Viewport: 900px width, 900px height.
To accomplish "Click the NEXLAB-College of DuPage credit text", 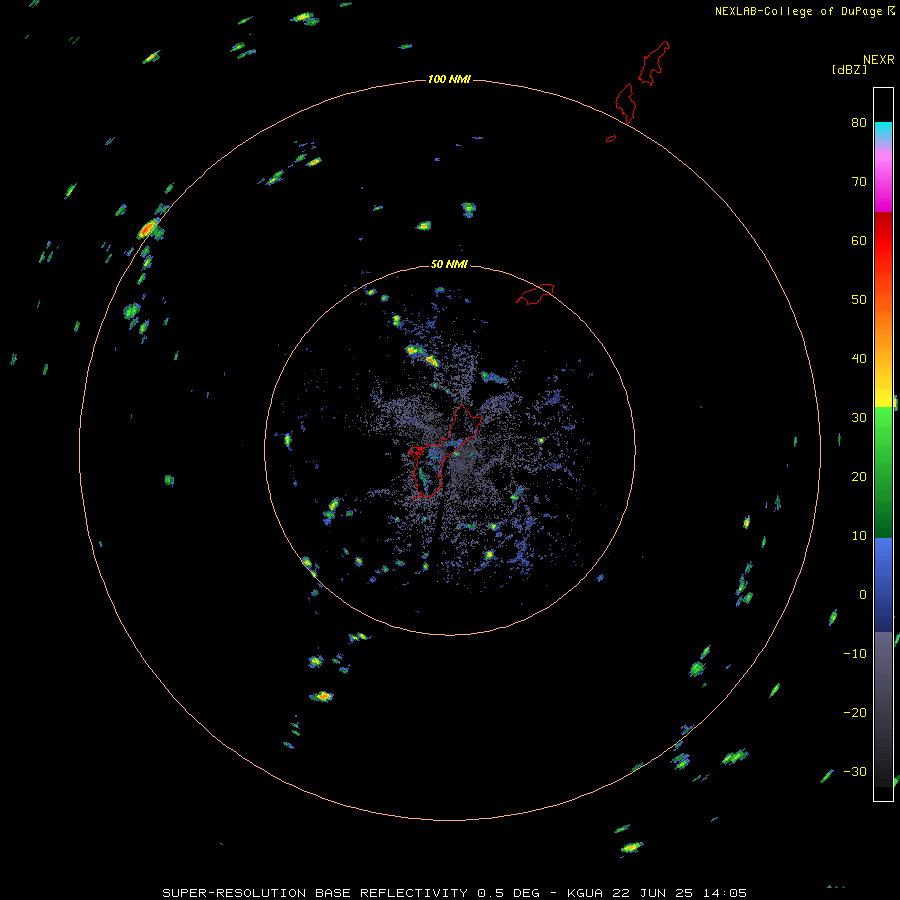I will pyautogui.click(x=799, y=11).
